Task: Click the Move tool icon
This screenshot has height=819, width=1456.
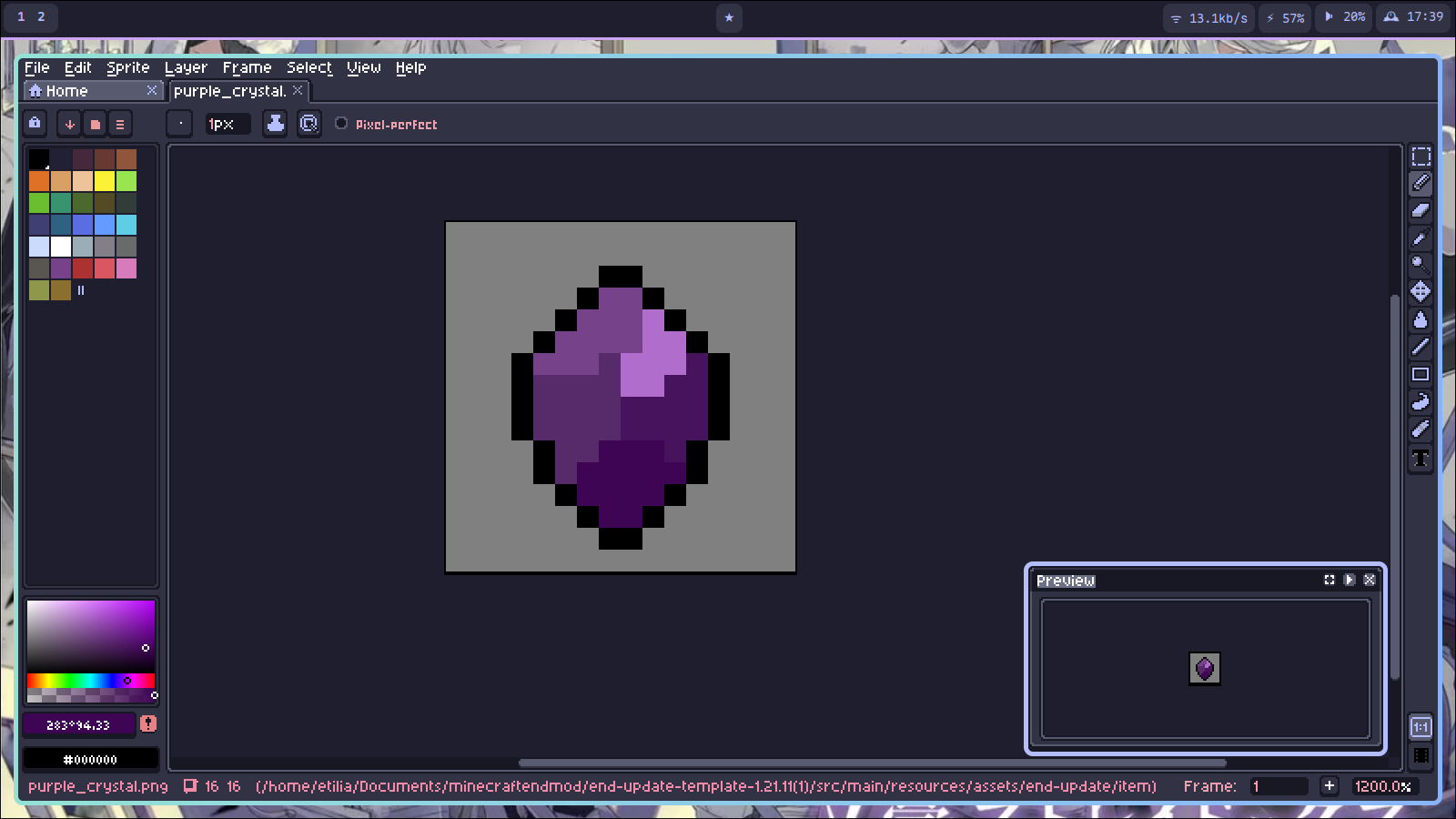Action: 1421,292
